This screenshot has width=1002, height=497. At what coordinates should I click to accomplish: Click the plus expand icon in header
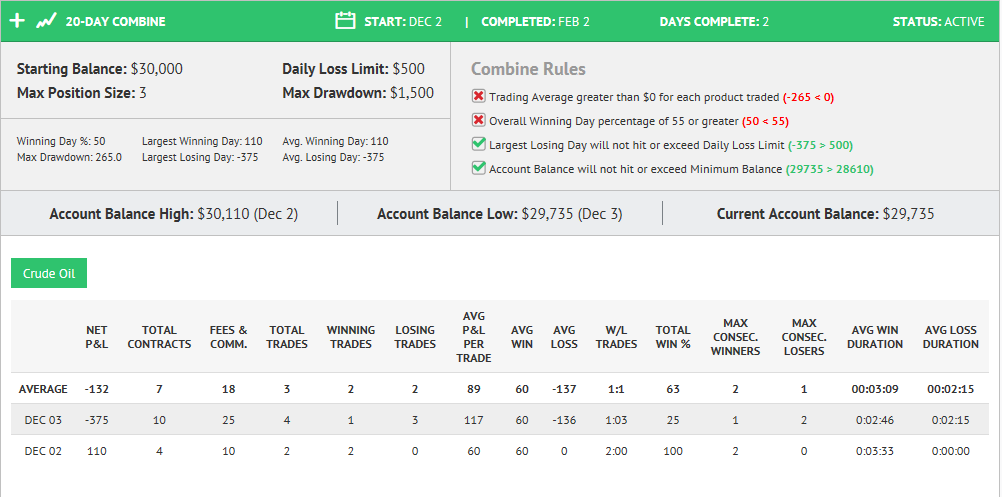(17, 21)
